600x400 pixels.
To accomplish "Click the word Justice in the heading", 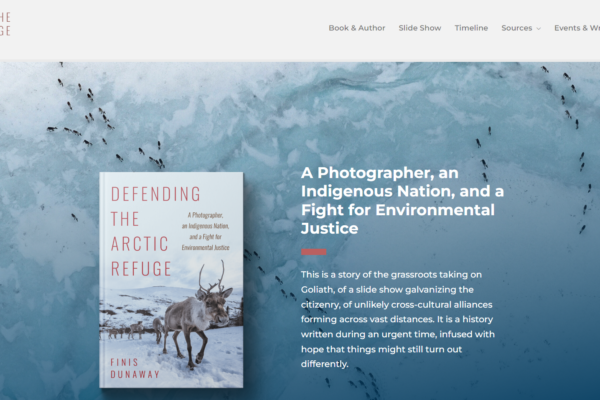I will [x=329, y=229].
